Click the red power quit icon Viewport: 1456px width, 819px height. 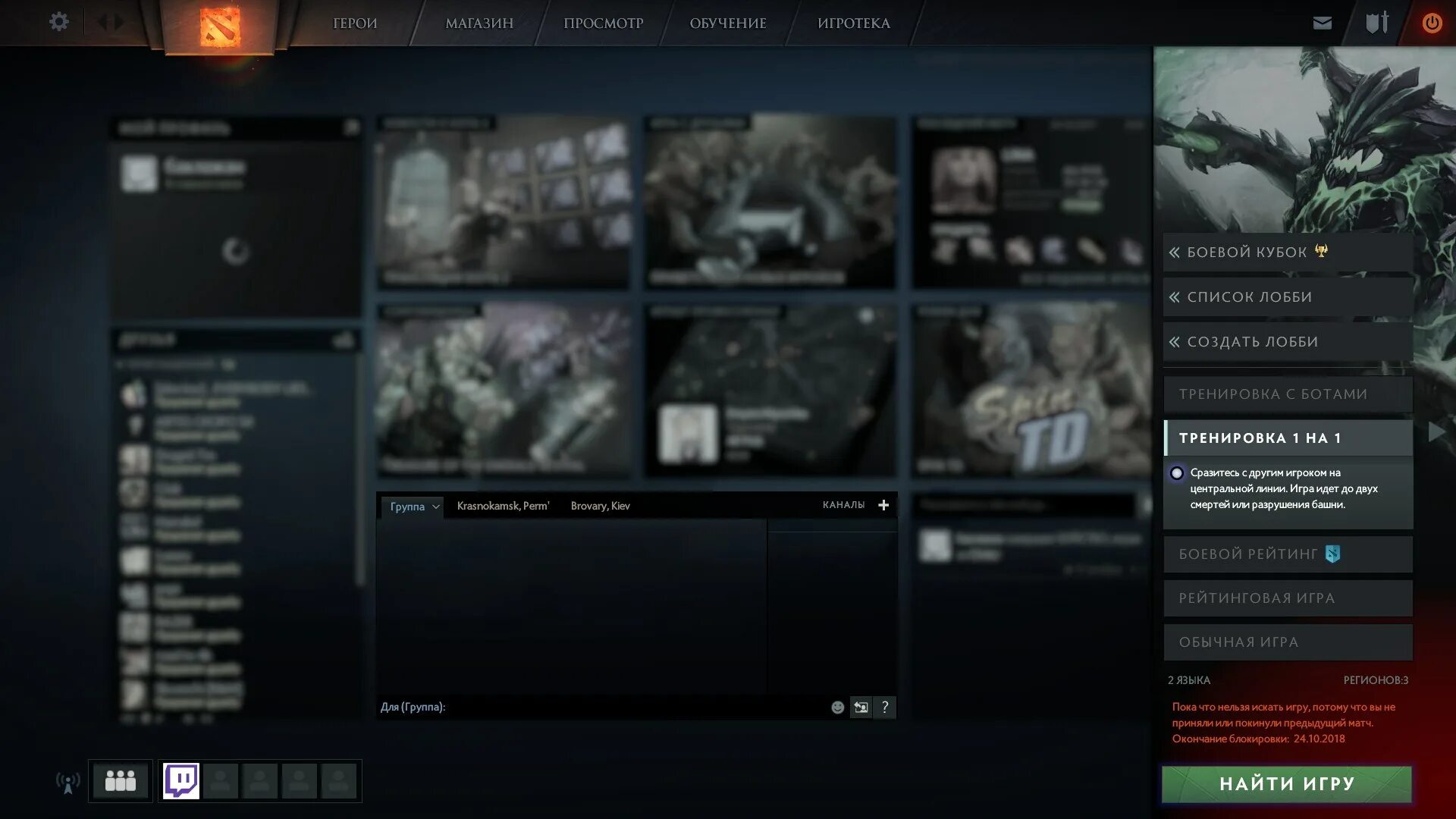tap(1432, 23)
